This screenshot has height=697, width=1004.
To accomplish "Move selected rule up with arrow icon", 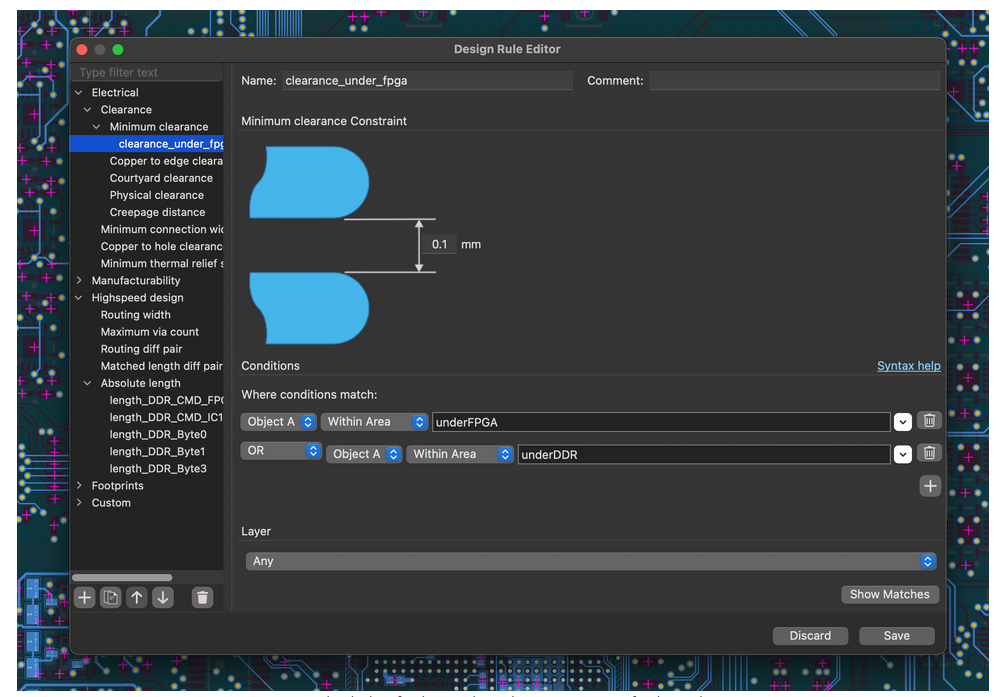I will pos(137,598).
